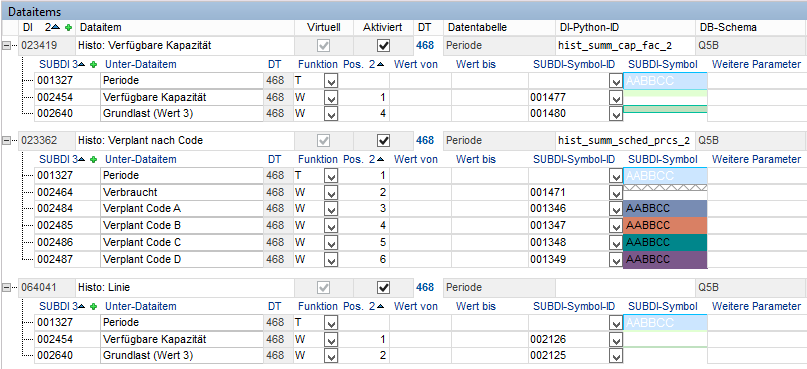The height and width of the screenshot is (369, 807).
Task: Click green plus in Histo: Linie subtable
Action: (93, 306)
